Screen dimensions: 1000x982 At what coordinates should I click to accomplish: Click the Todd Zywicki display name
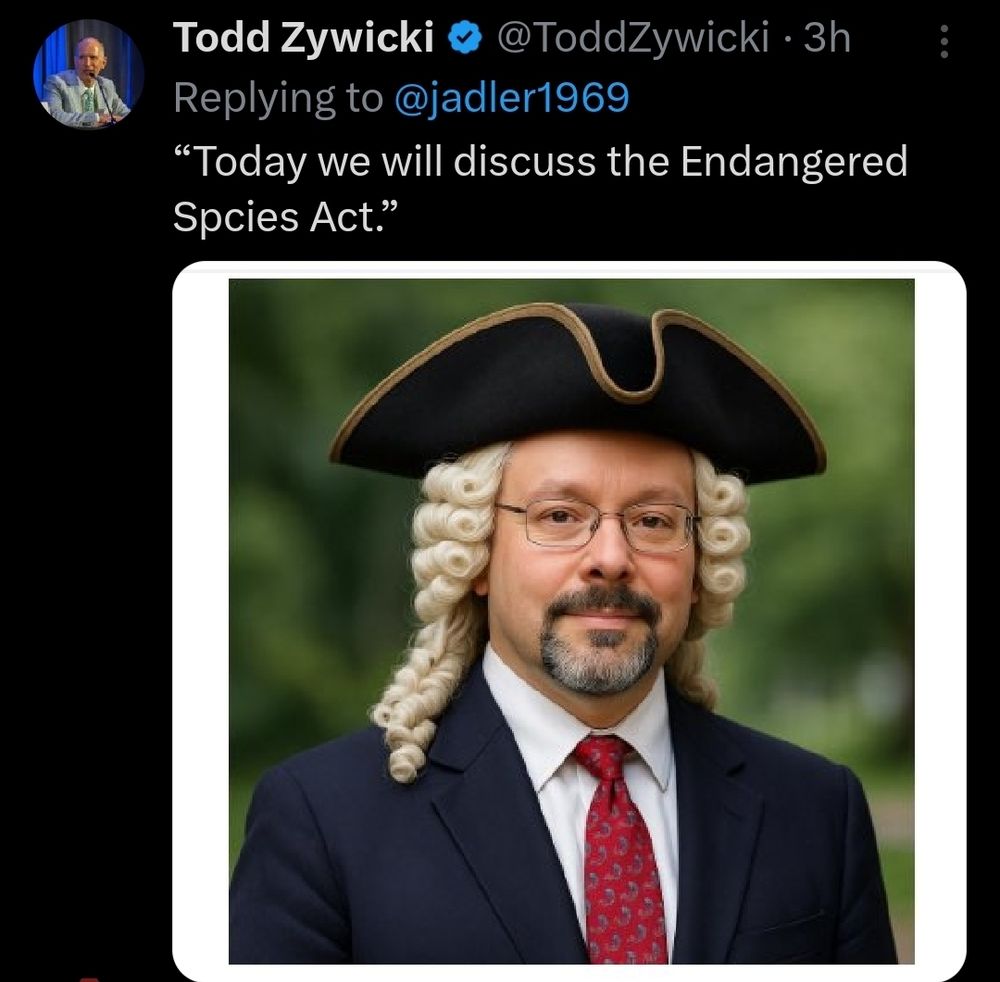303,37
